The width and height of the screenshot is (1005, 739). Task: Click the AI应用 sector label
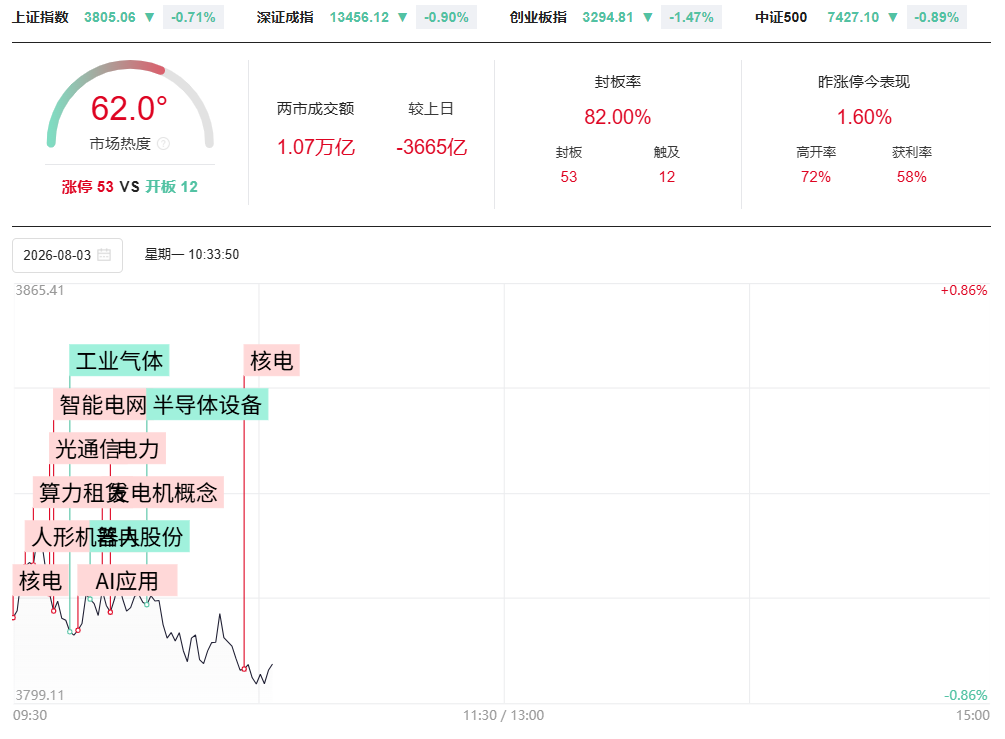(127, 581)
